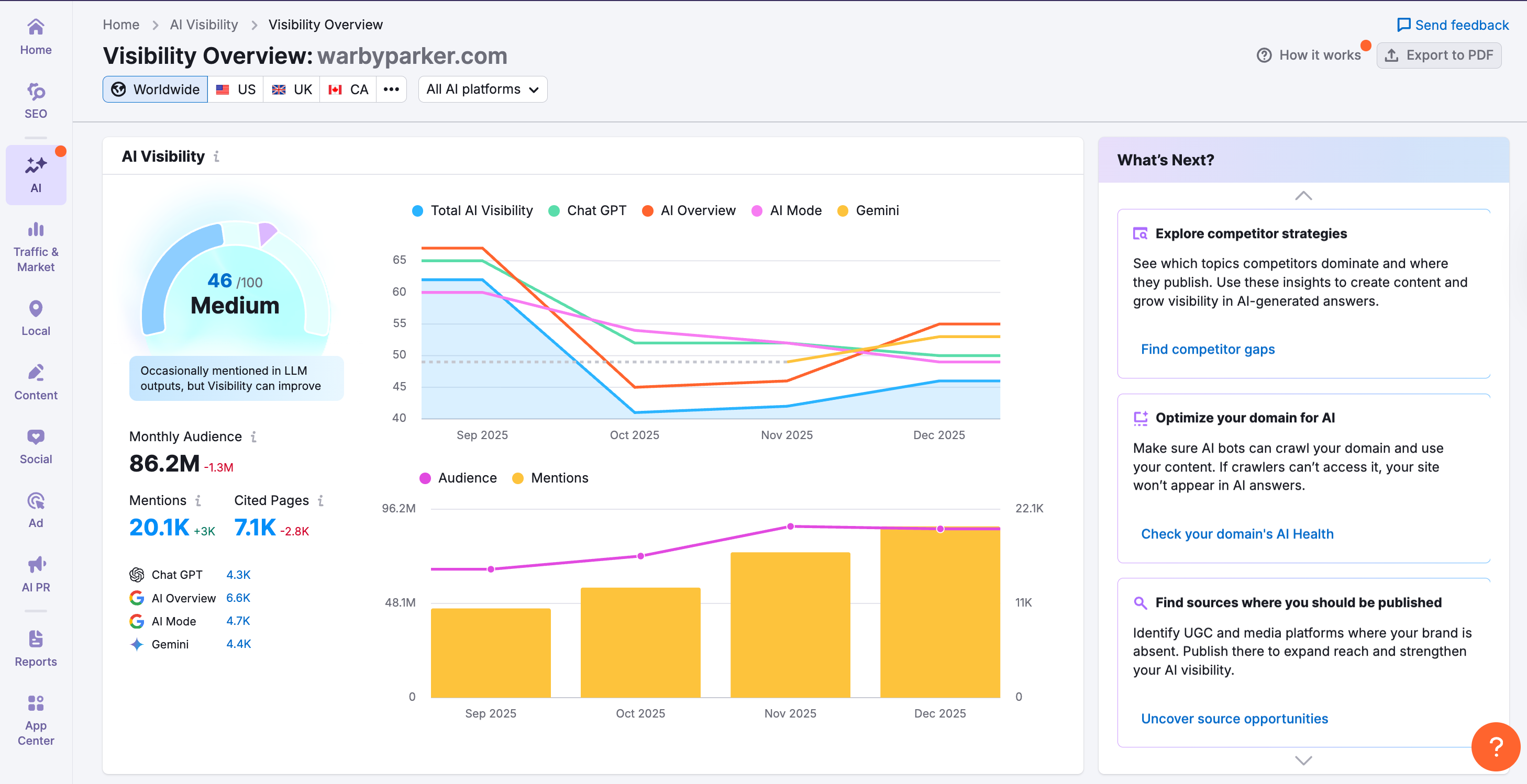Viewport: 1527px width, 784px height.
Task: Expand more countries via the ellipsis button
Action: pyautogui.click(x=391, y=89)
